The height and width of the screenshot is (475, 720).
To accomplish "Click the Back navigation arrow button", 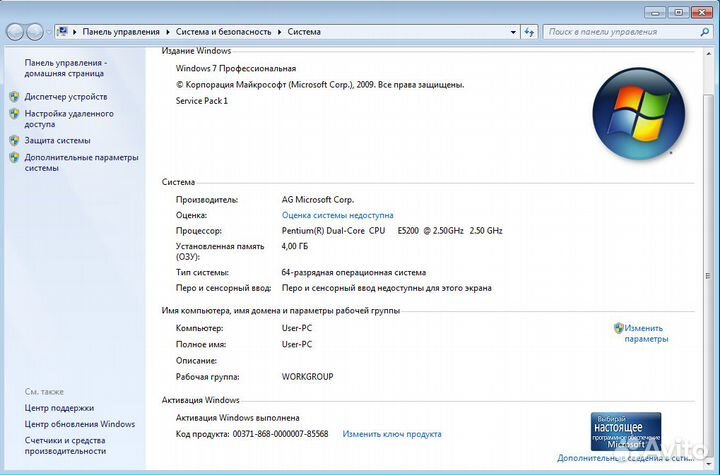I will point(15,32).
